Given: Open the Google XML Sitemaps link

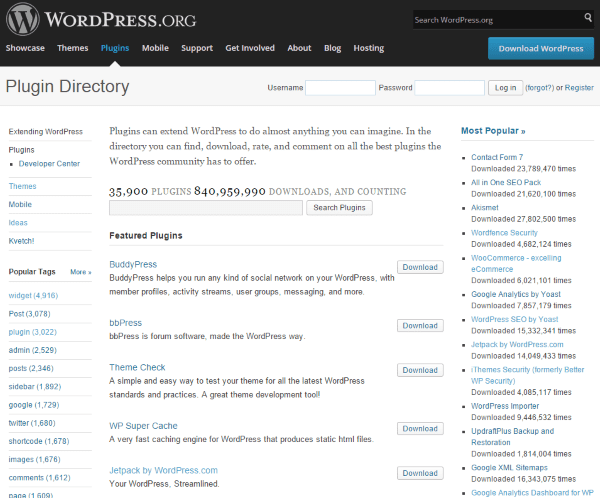Looking at the screenshot, I should tap(509, 468).
